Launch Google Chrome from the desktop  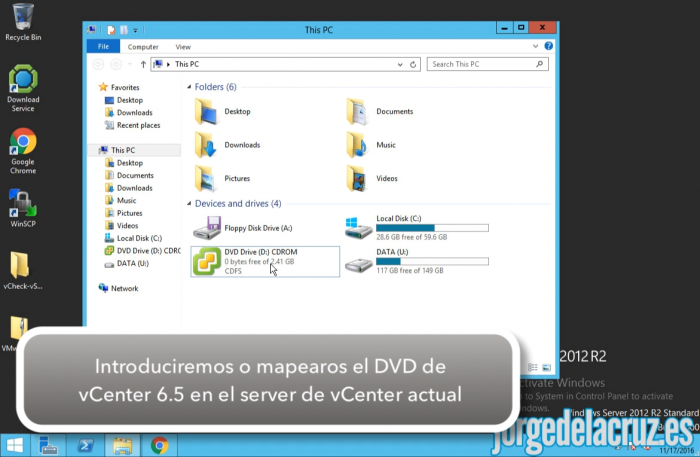click(x=23, y=151)
